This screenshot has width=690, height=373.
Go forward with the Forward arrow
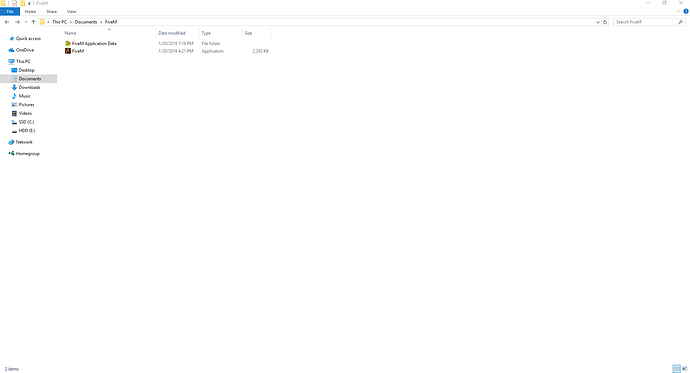[x=17, y=22]
